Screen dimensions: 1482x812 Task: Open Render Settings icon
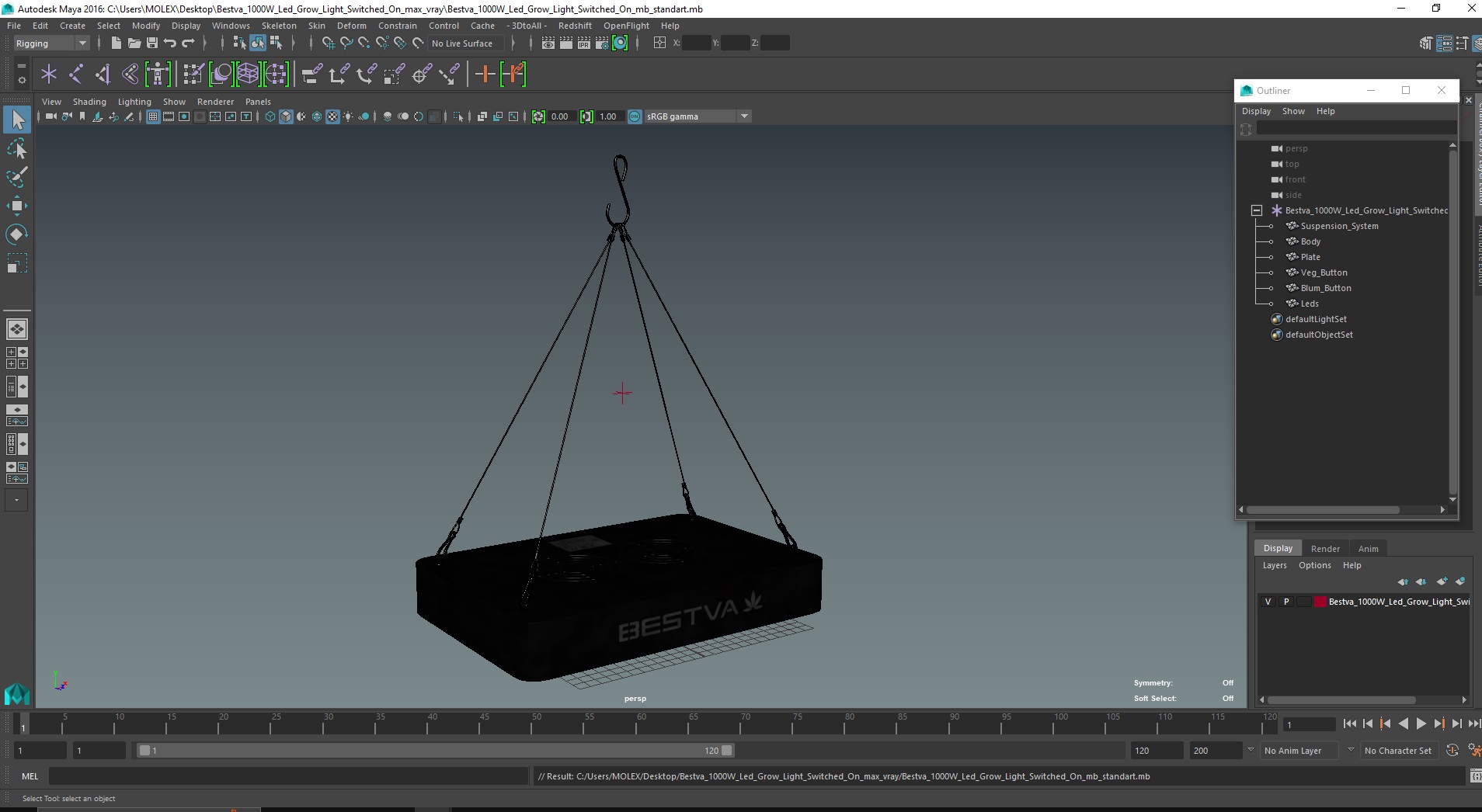point(602,43)
